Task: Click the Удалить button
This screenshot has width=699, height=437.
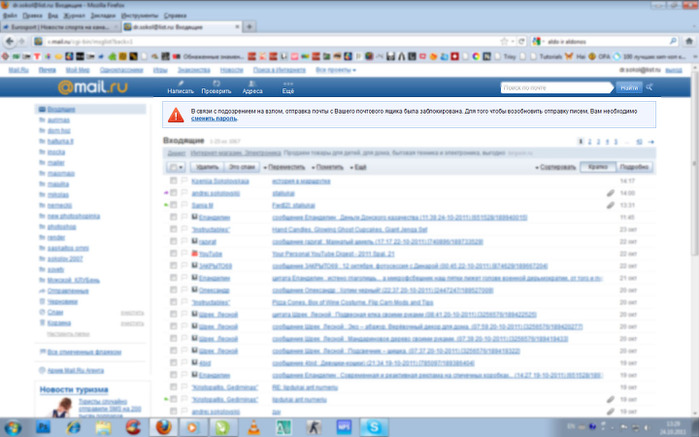Action: pyautogui.click(x=207, y=167)
